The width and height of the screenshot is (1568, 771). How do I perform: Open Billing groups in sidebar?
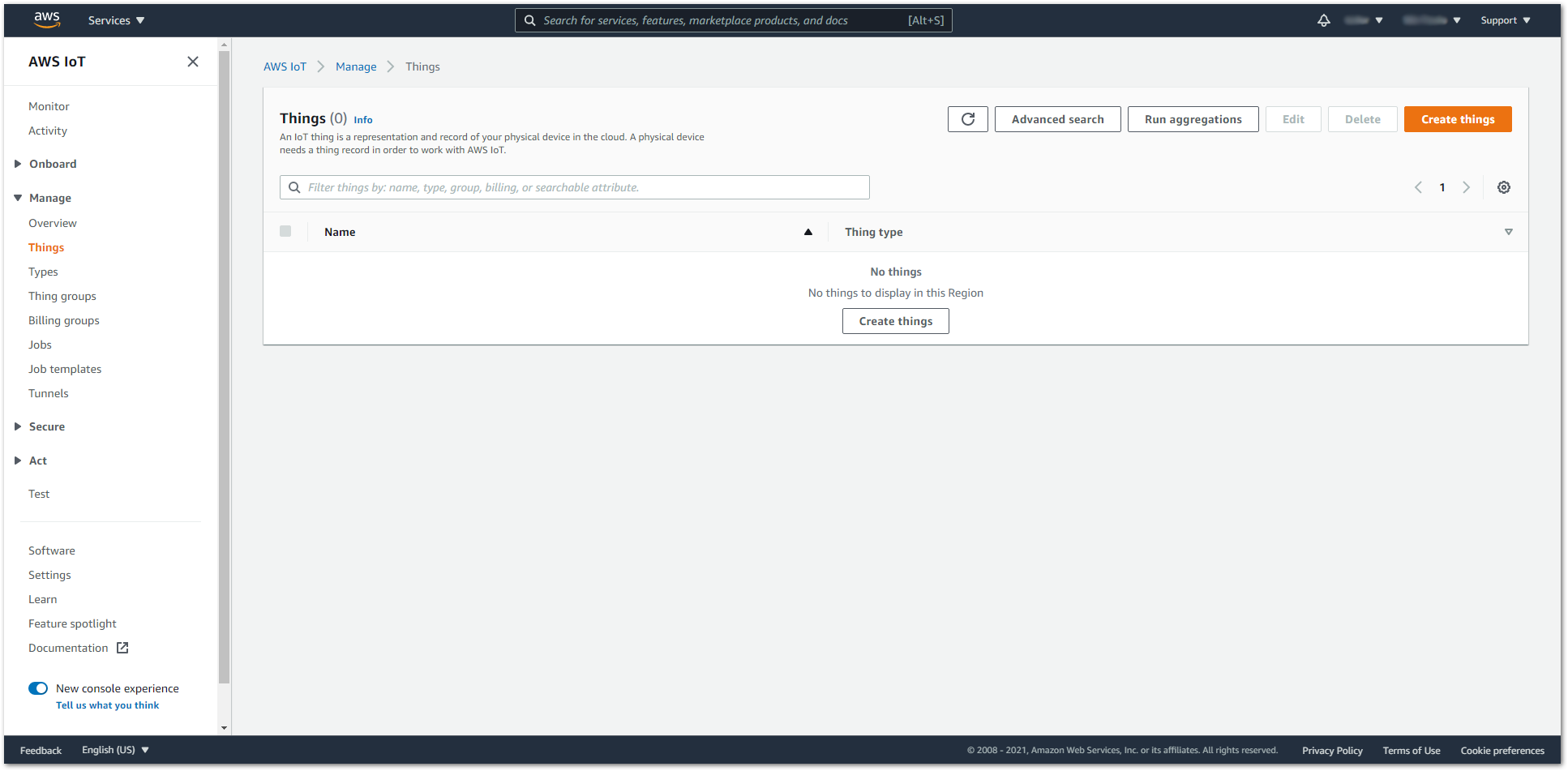[x=64, y=320]
